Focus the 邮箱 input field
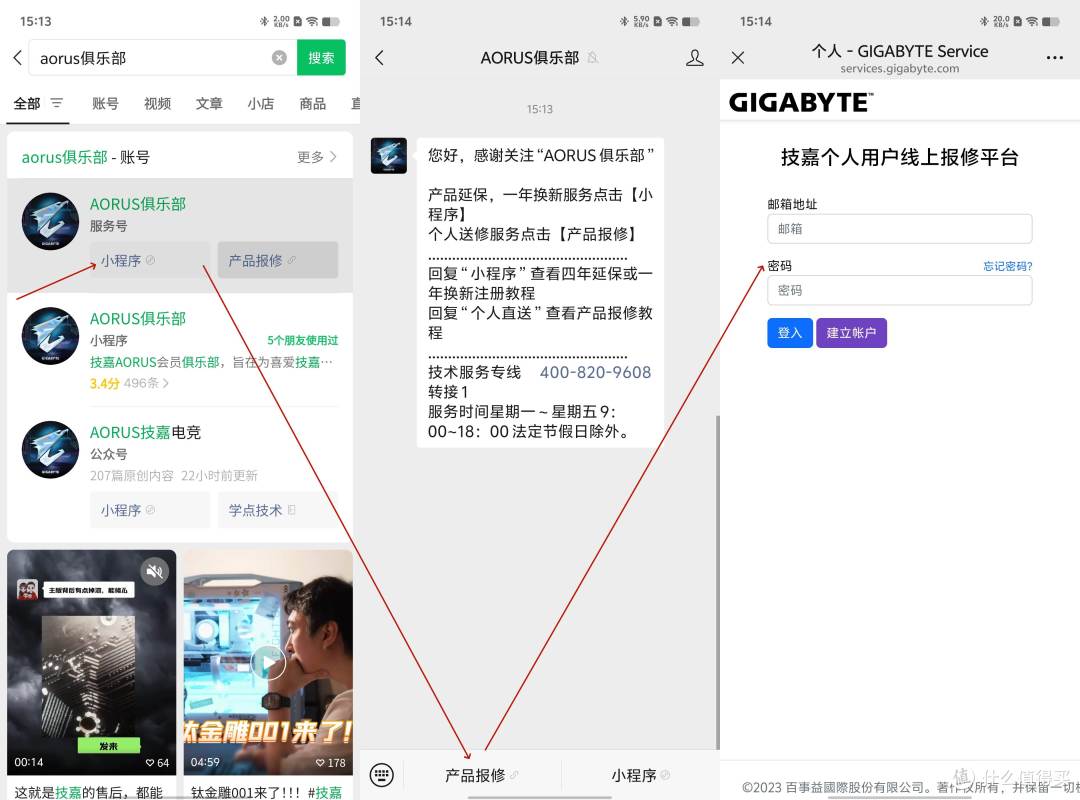The width and height of the screenshot is (1080, 800). 900,229
